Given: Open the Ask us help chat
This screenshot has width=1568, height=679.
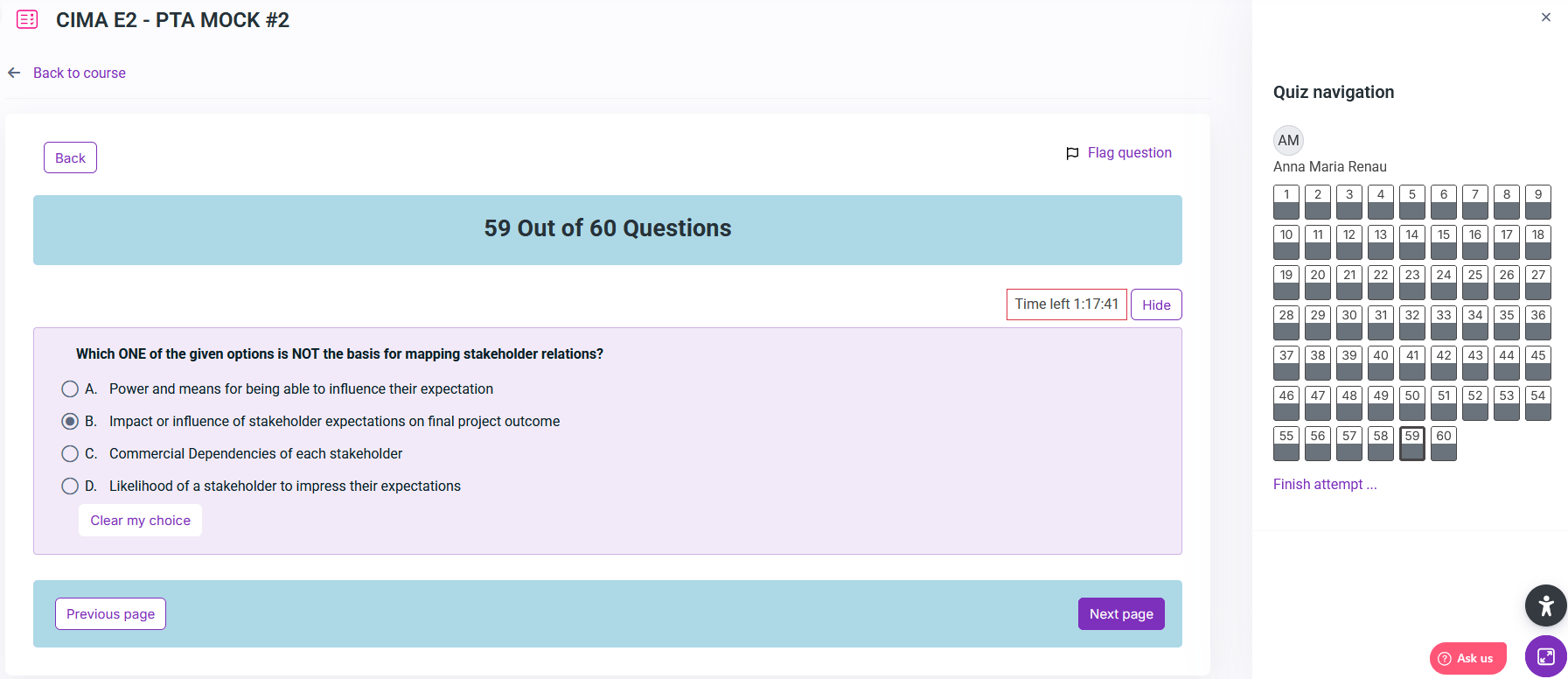Looking at the screenshot, I should pyautogui.click(x=1467, y=658).
